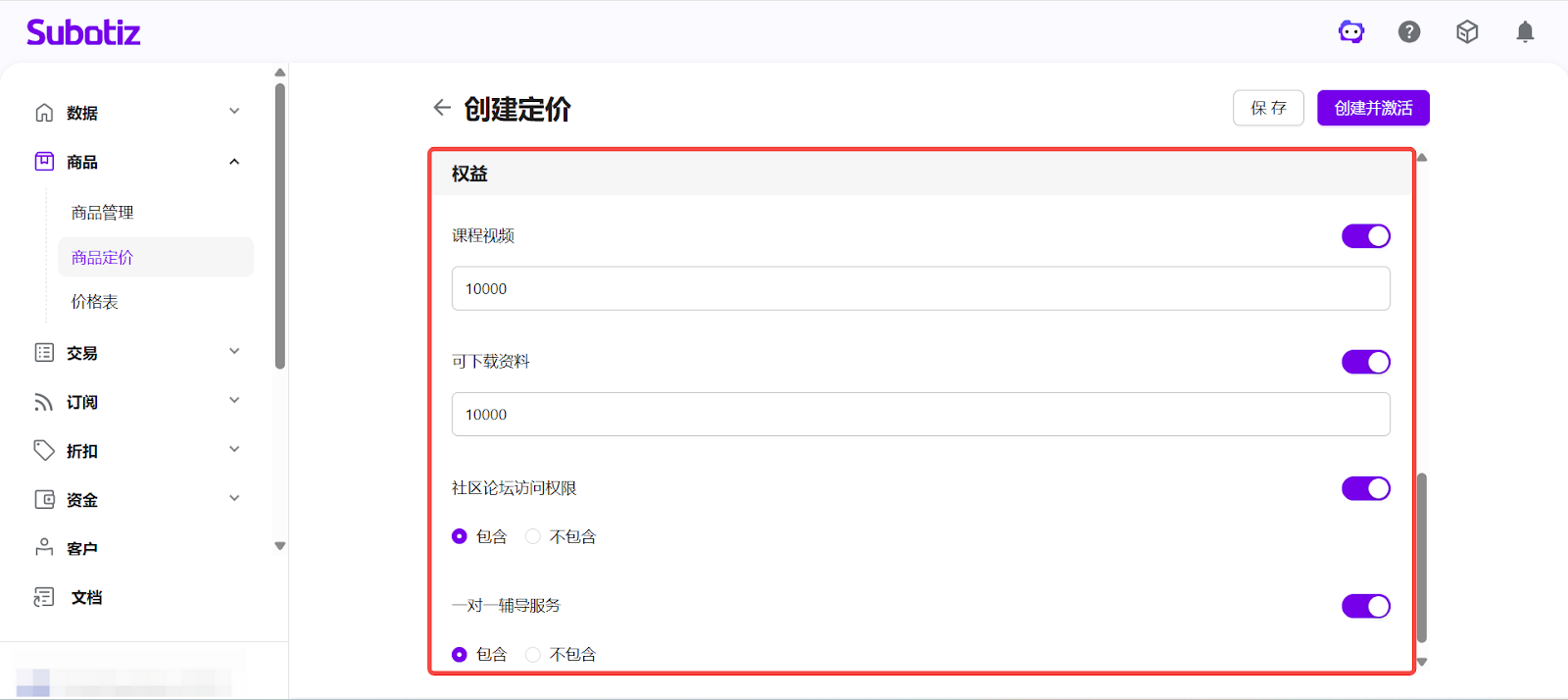Turn off the 可下载资料 toggle
Screen dimensions: 1568x700
pyautogui.click(x=1365, y=362)
